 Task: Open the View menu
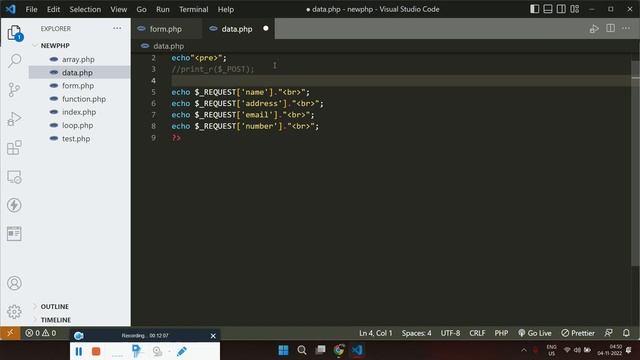118,9
